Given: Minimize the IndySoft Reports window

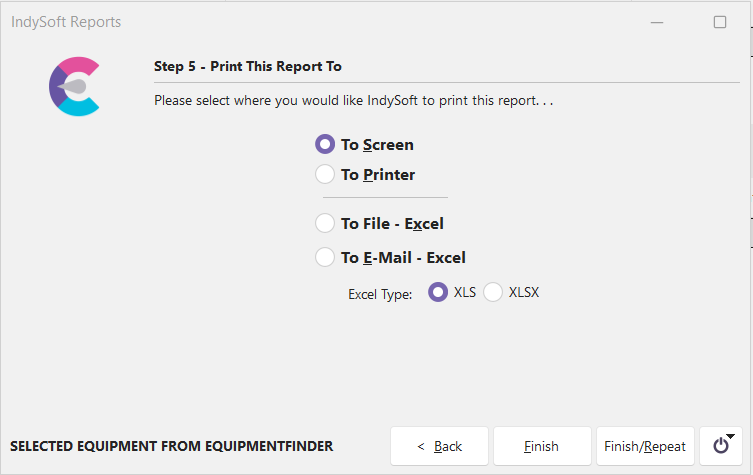Looking at the screenshot, I should [656, 22].
